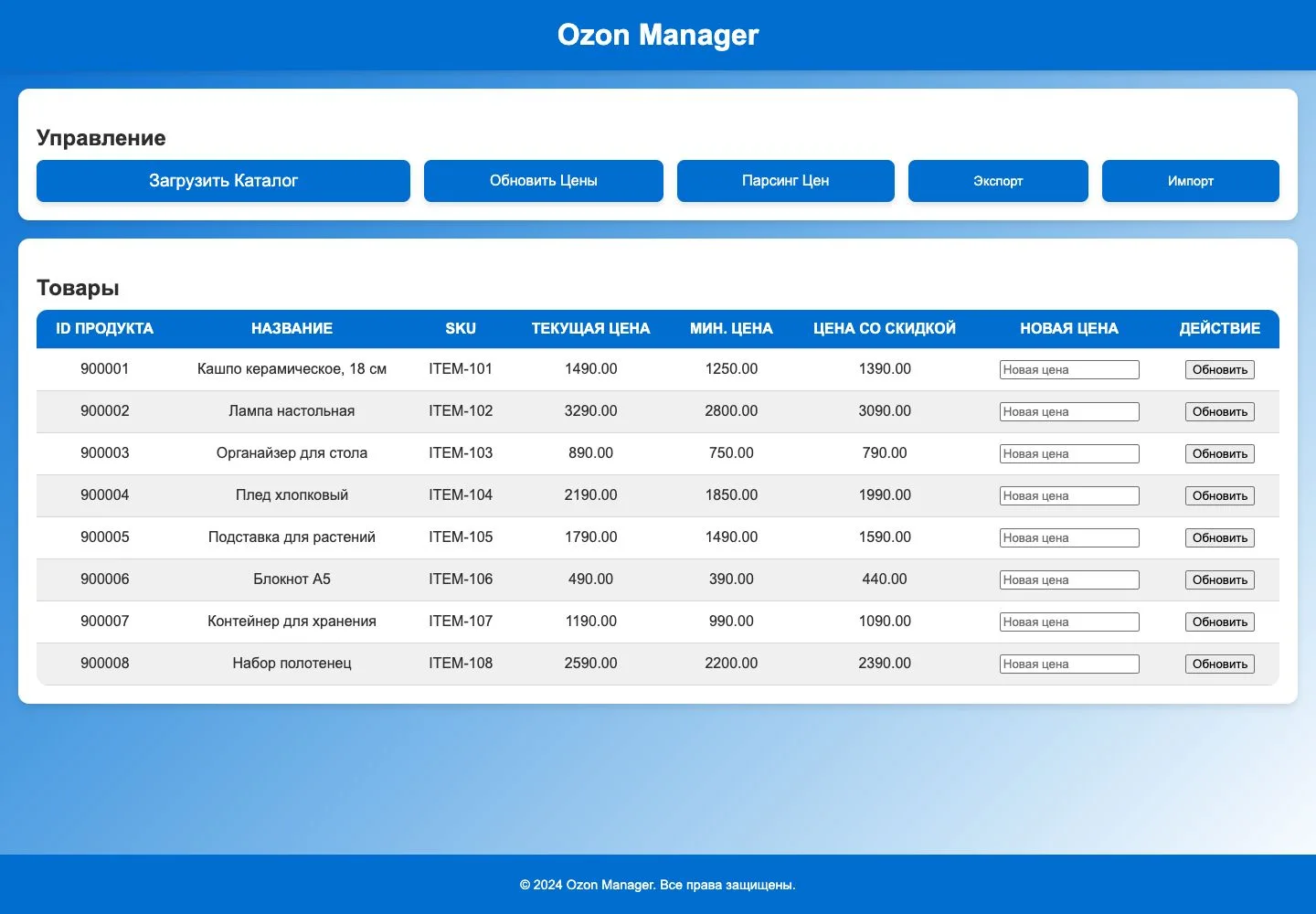
Task: Click current price 2590.00
Action: [x=591, y=664]
